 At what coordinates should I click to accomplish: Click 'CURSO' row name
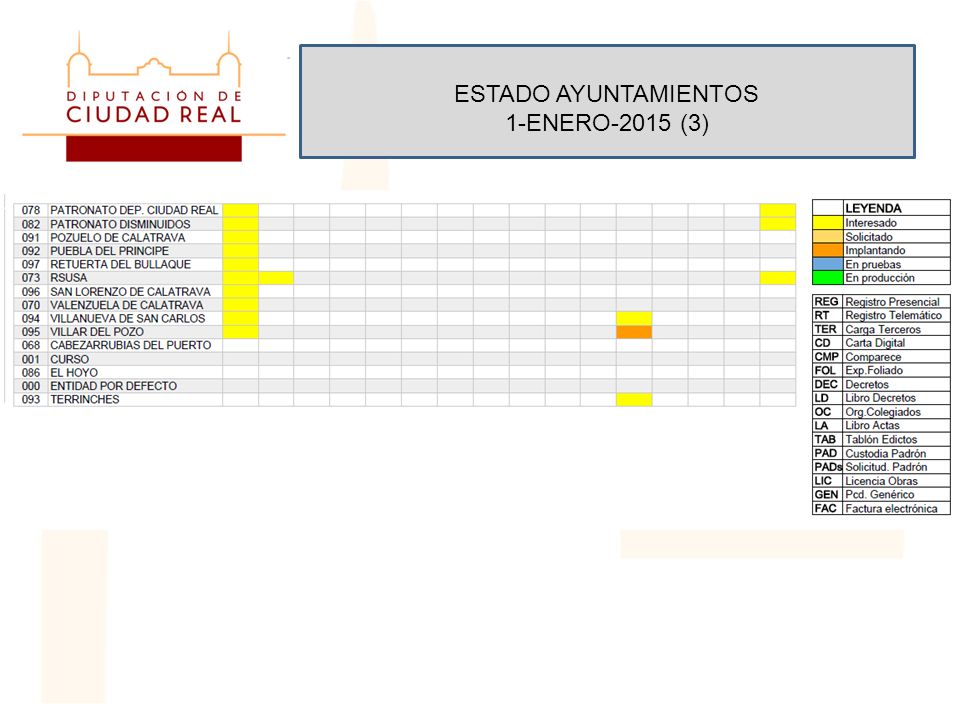69,359
